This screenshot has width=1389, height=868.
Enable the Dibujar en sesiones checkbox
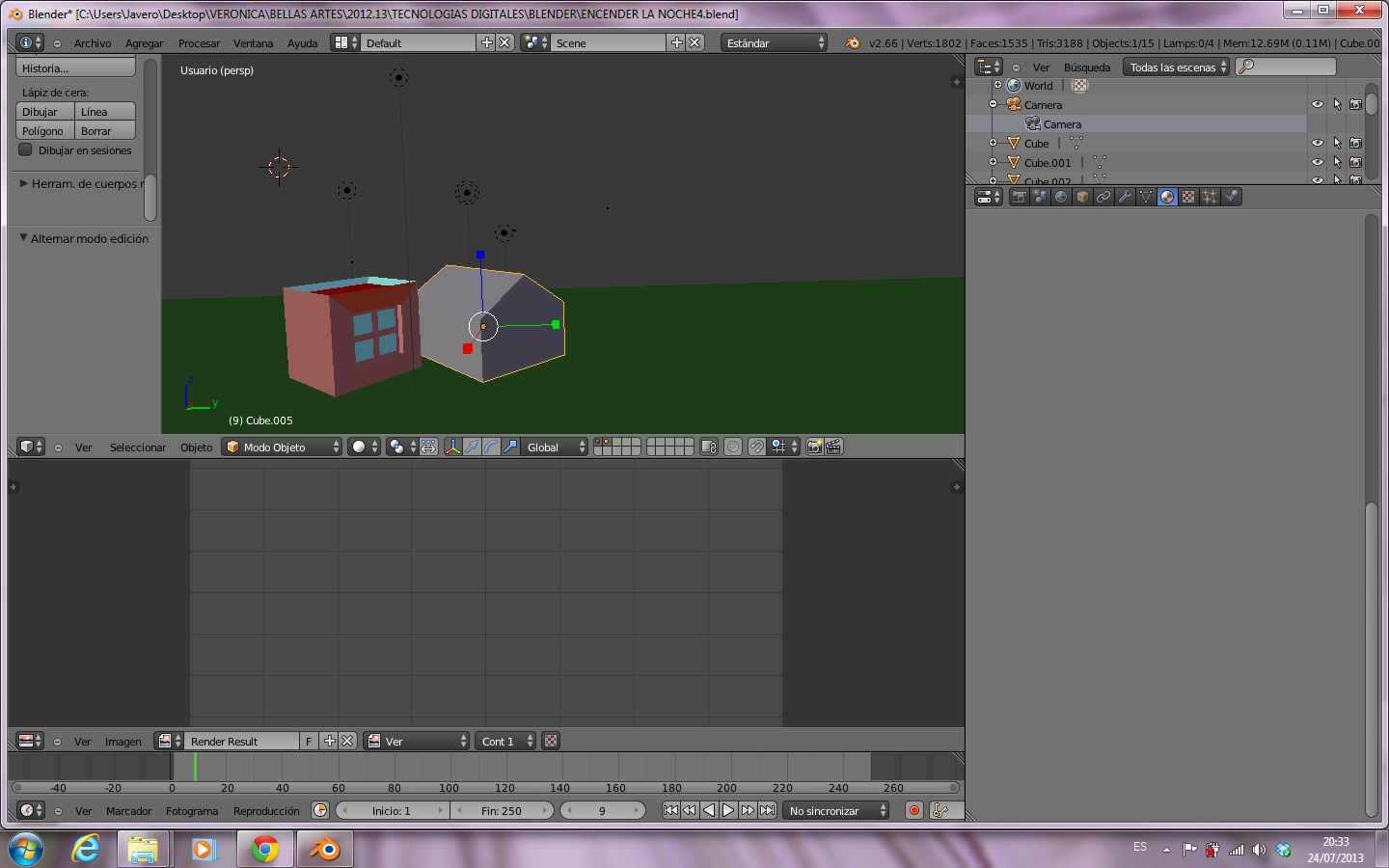26,150
